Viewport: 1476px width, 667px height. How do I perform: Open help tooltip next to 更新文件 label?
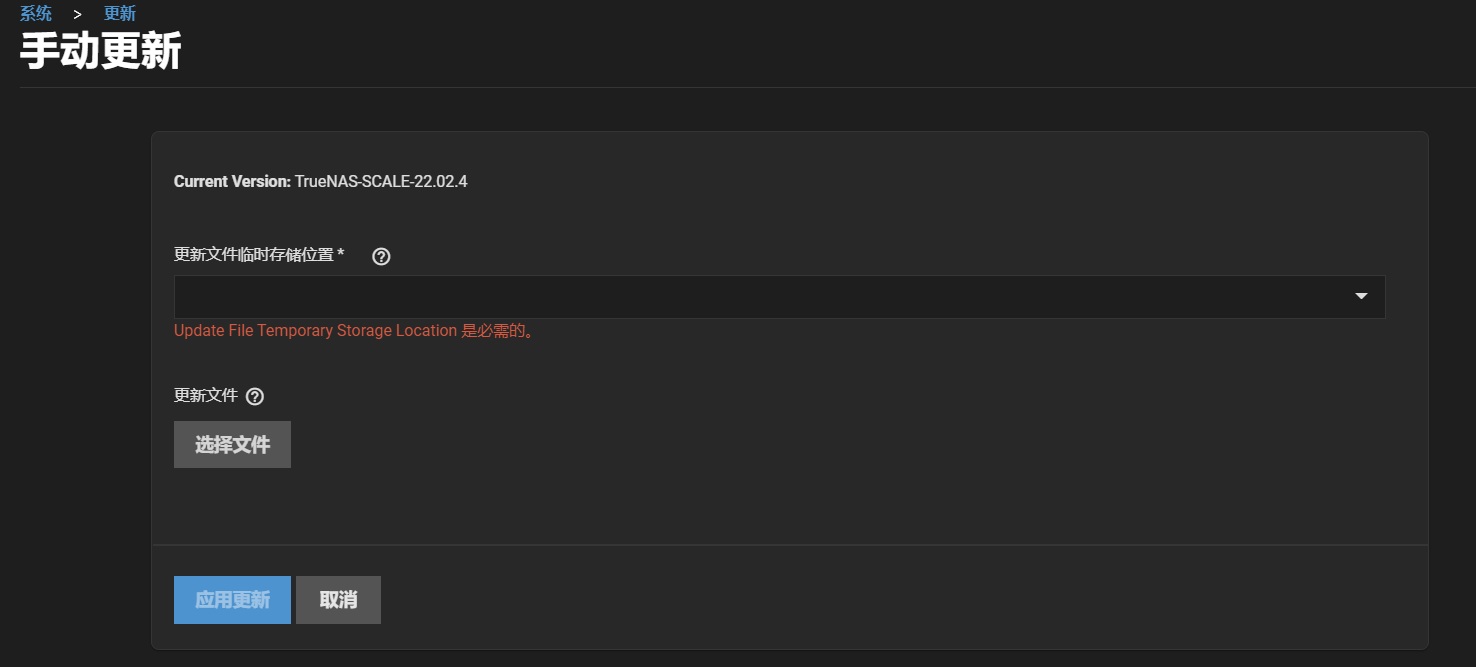255,396
